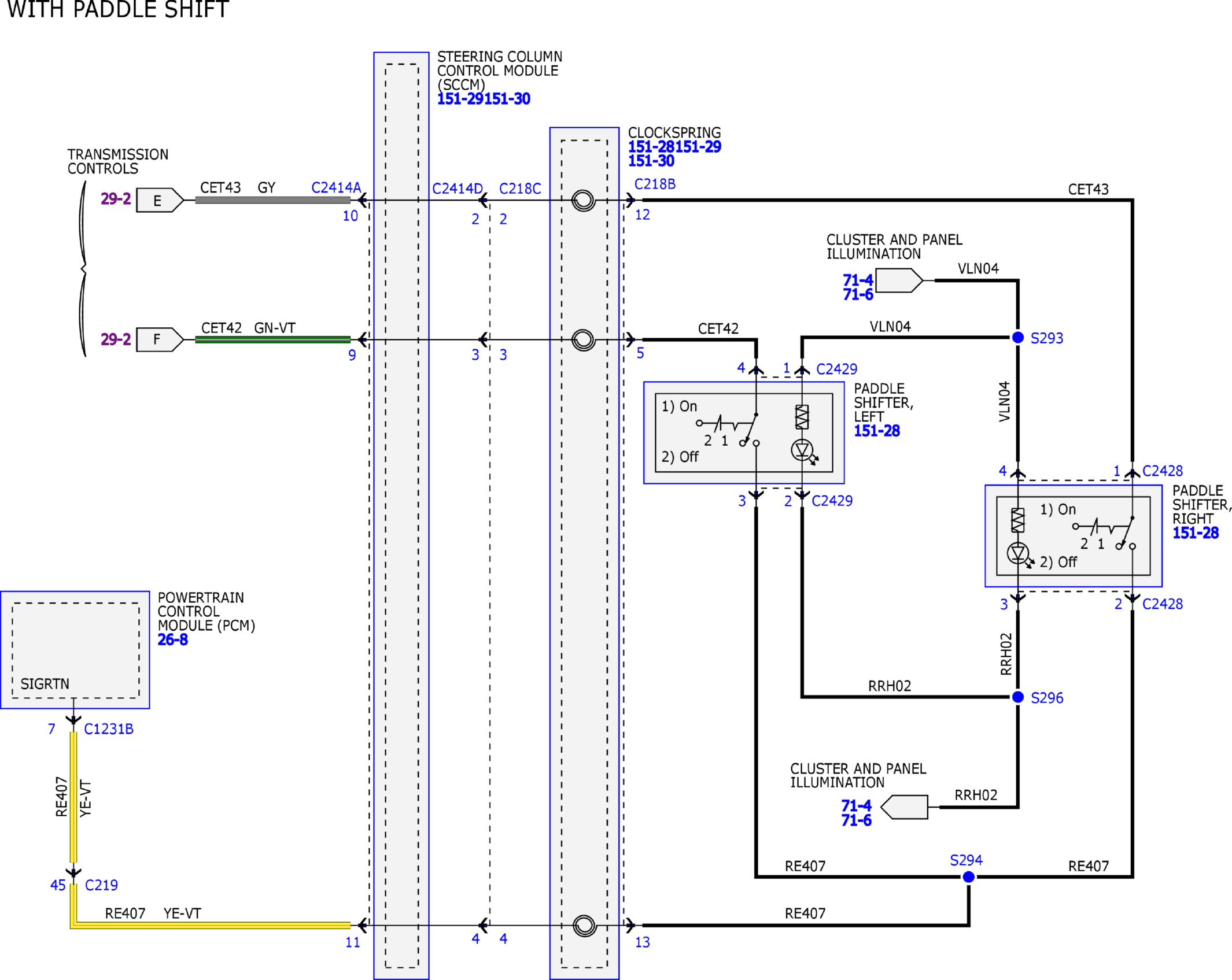Select the S296 splice label
Screen dimensions: 1232x980
click(x=1047, y=698)
